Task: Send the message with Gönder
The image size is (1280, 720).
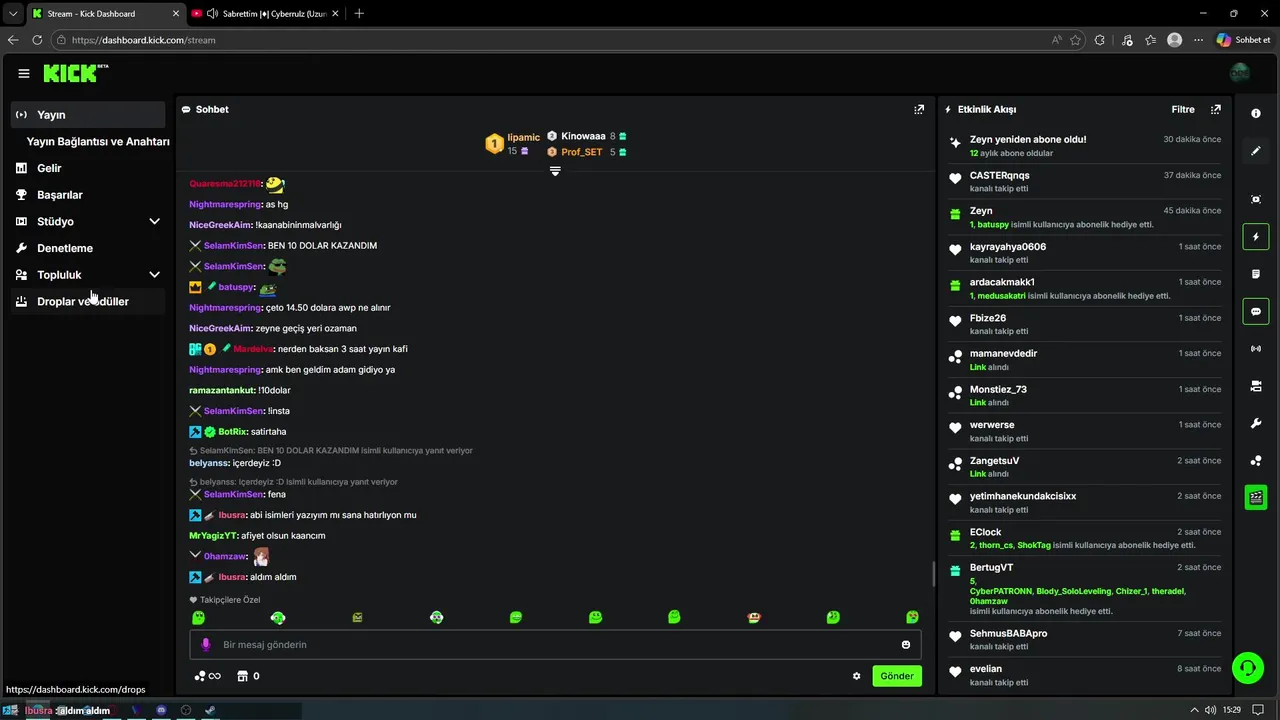Action: coord(896,676)
